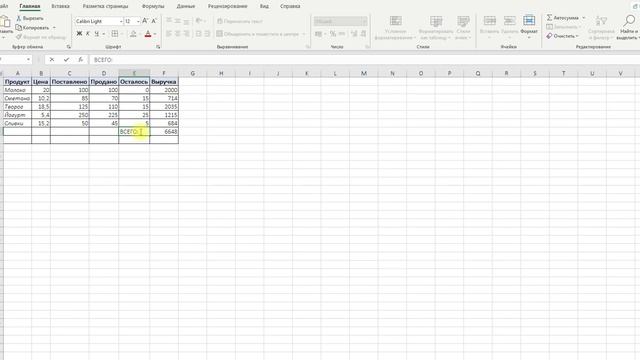Click the increase decimal icon
The image size is (640, 360).
click(x=353, y=33)
